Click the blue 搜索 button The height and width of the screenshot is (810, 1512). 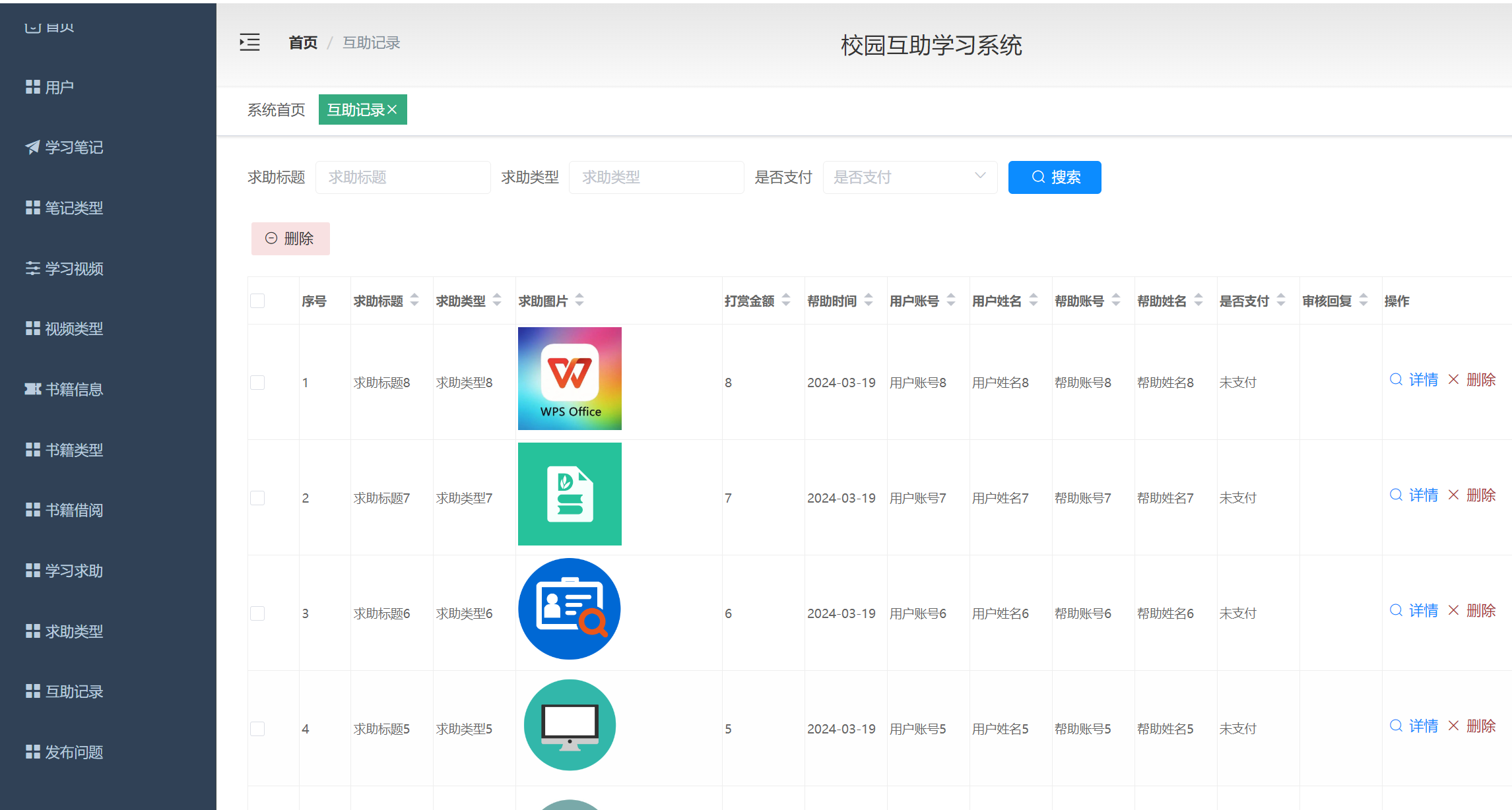coord(1055,177)
